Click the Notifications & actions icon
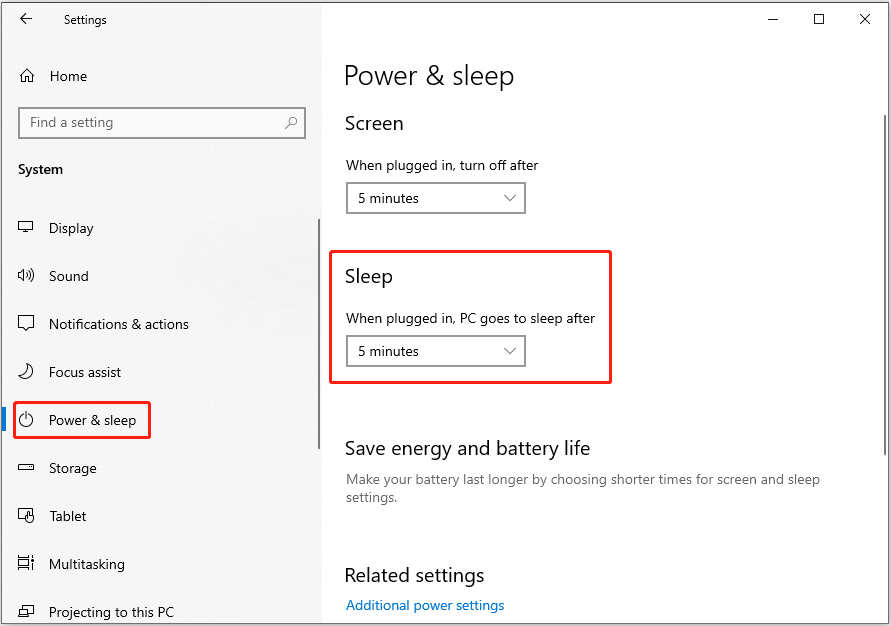Screen dimensions: 891x626 [x=26, y=323]
